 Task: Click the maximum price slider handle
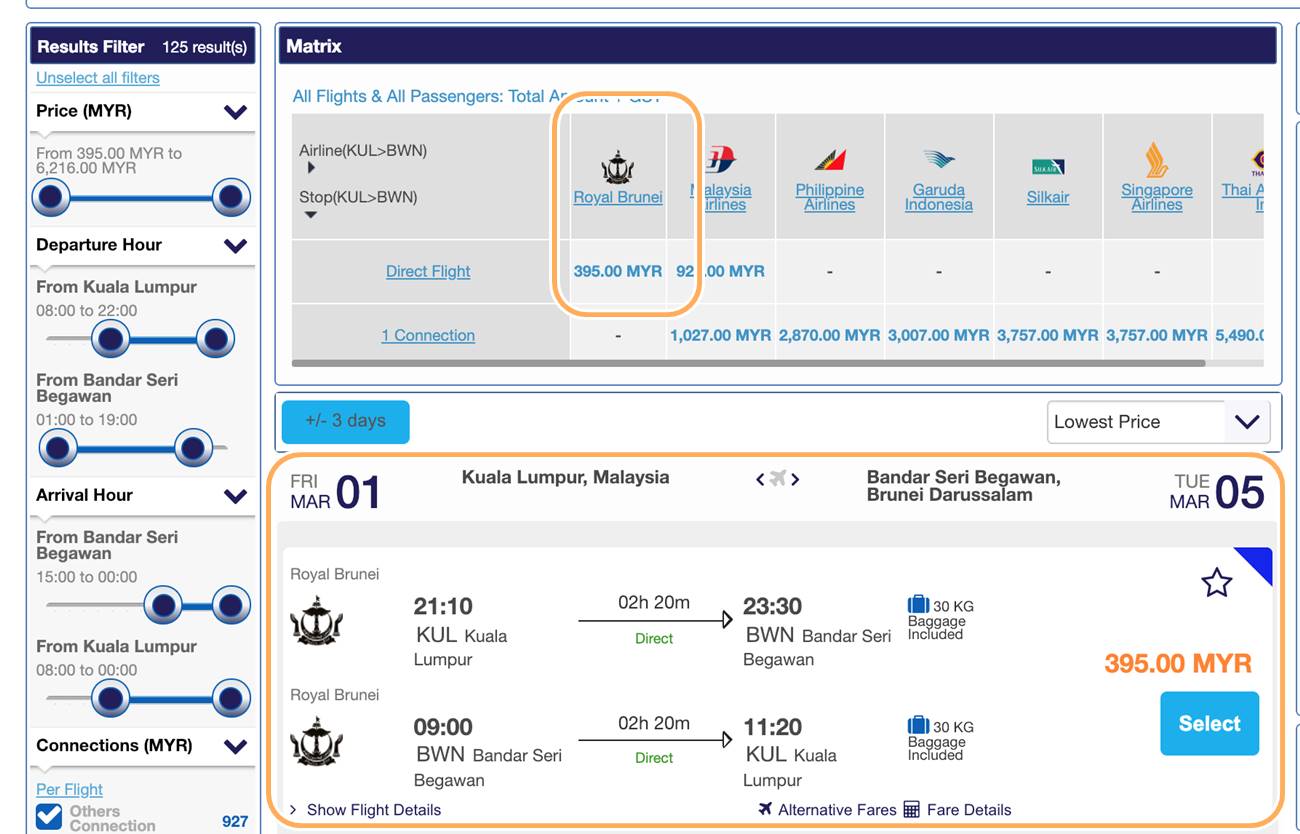click(231, 198)
